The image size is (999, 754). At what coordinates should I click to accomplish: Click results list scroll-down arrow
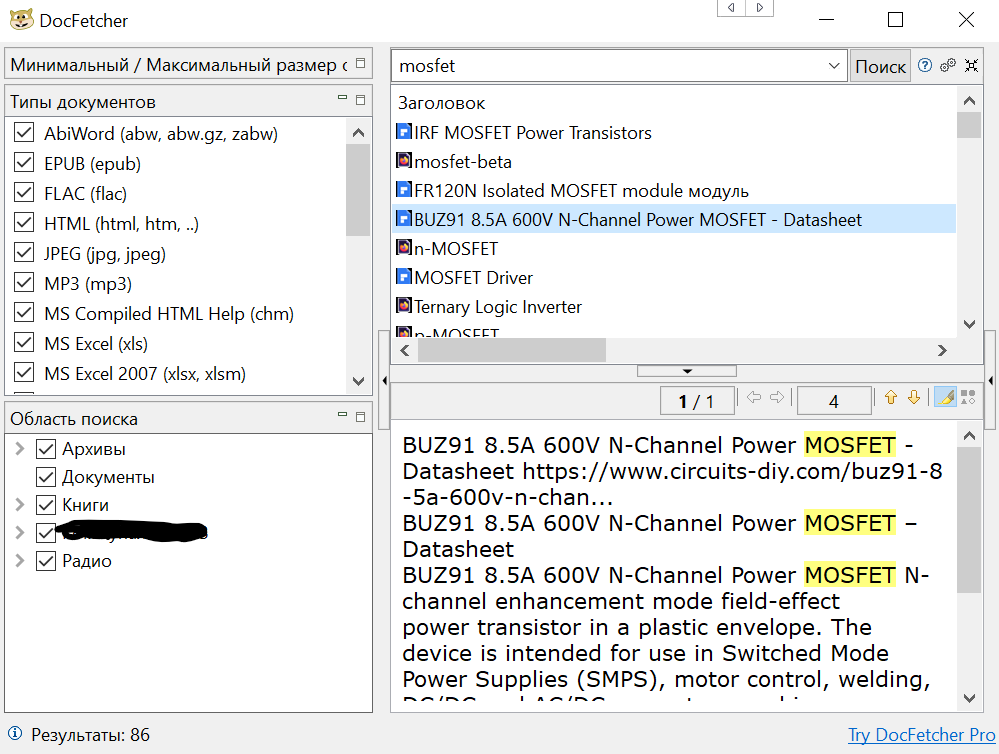pos(969,324)
